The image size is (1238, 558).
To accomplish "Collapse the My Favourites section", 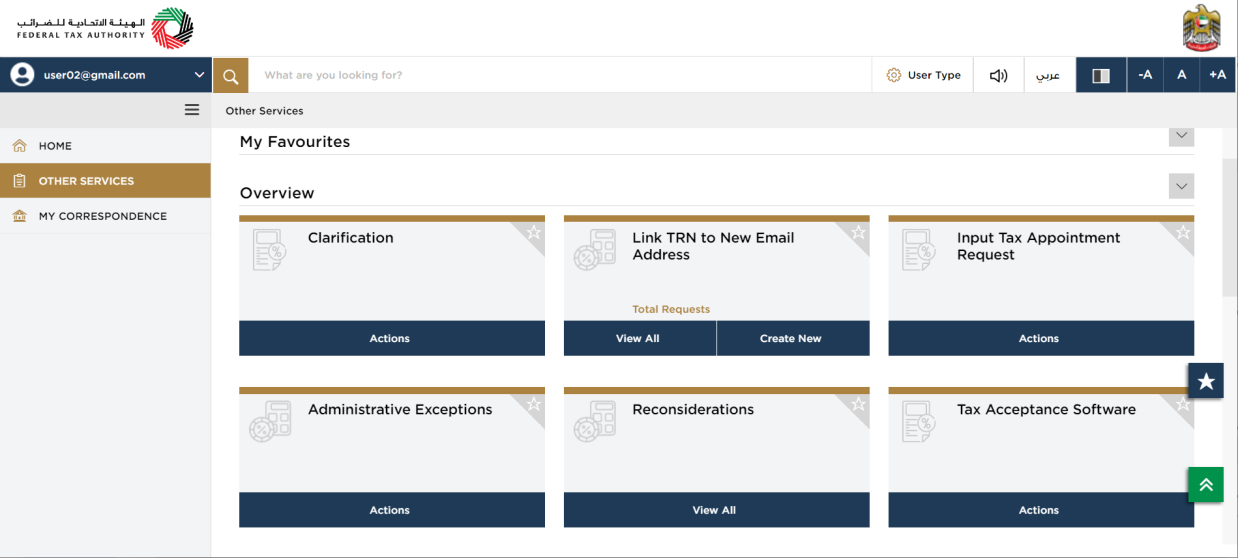I will [x=1181, y=135].
